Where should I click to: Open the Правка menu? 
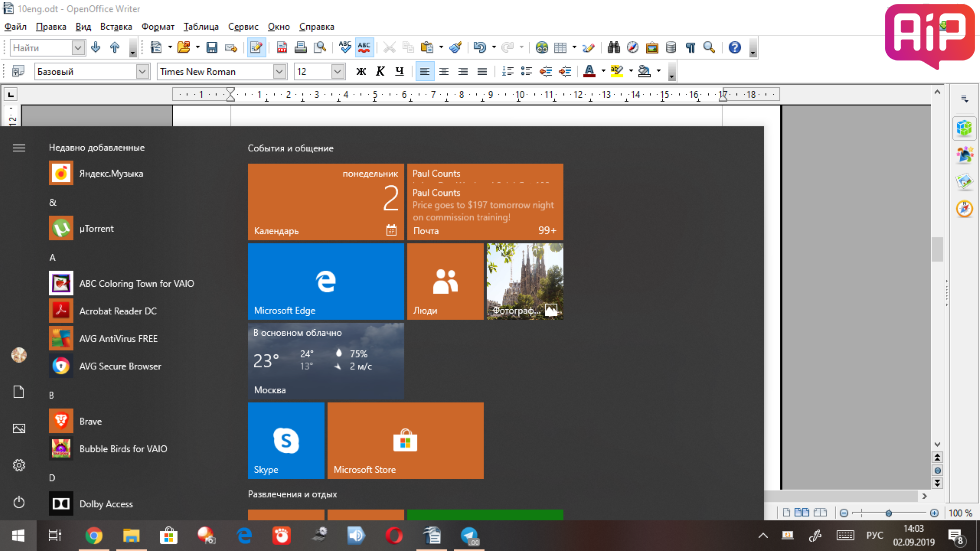point(51,27)
